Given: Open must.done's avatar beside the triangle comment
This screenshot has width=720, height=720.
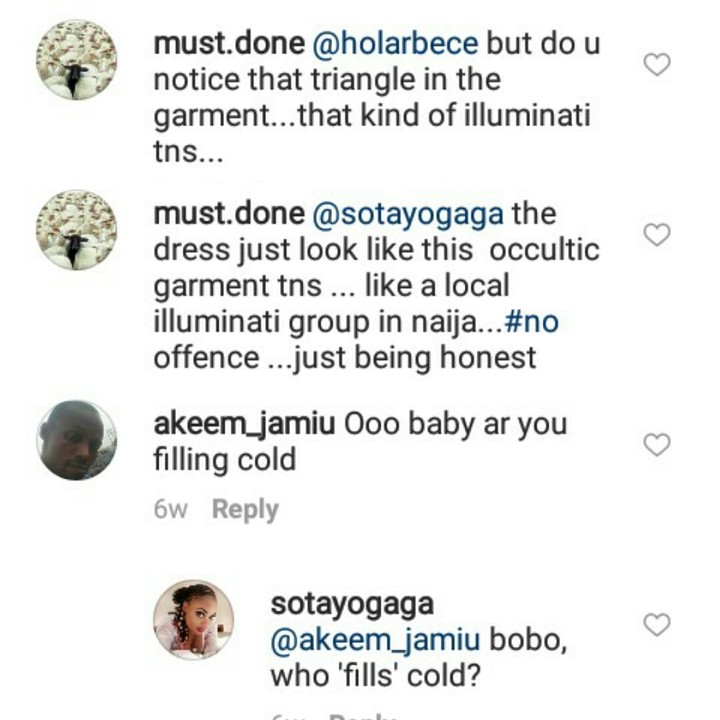Looking at the screenshot, I should 76,59.
